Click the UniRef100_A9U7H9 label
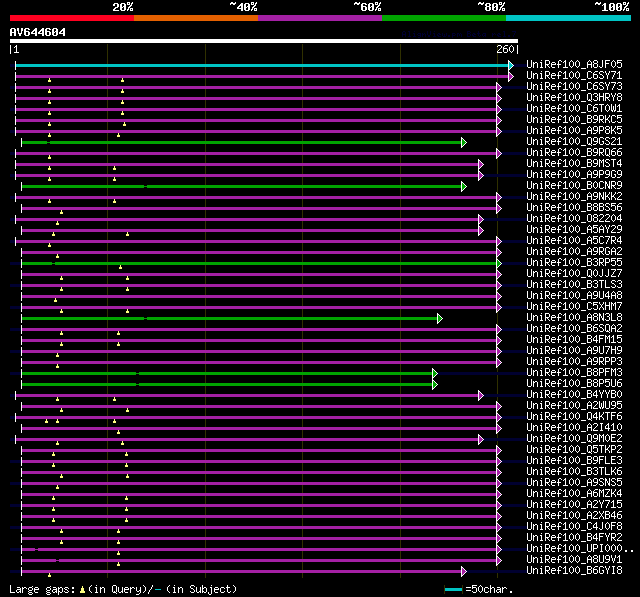Viewport: 640px width, 597px height. tap(574, 351)
